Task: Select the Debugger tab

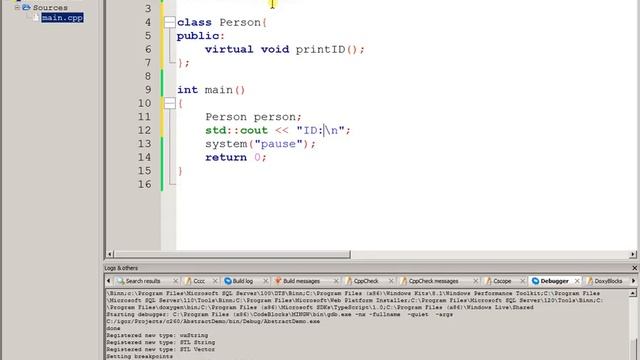Action: coord(554,281)
